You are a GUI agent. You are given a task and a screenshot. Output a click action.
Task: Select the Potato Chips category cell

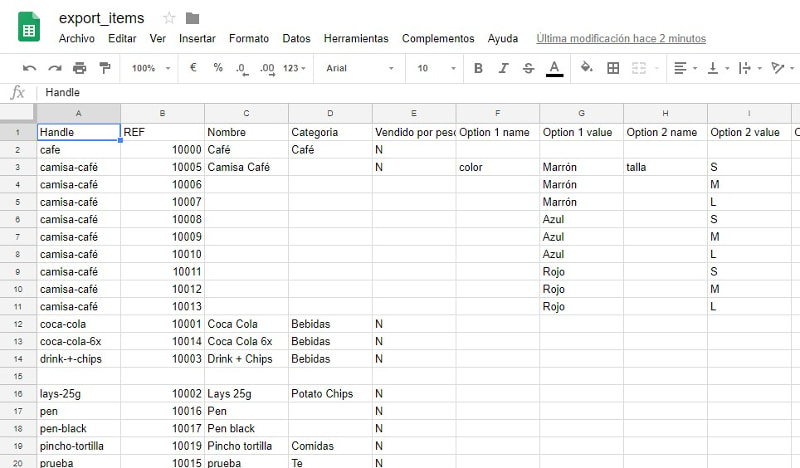[330, 393]
